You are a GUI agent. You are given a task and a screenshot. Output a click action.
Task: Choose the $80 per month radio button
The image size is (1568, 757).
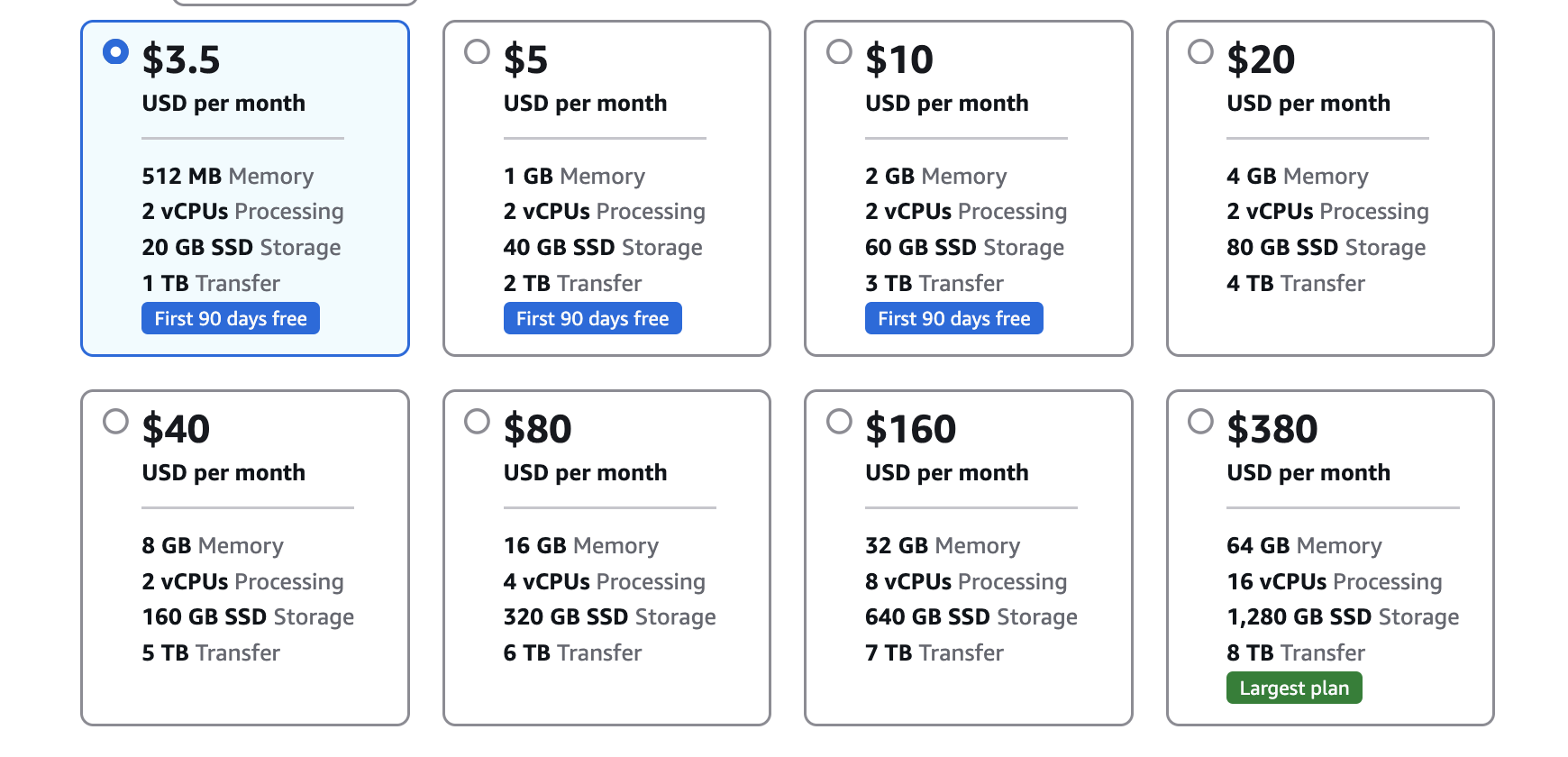[478, 422]
